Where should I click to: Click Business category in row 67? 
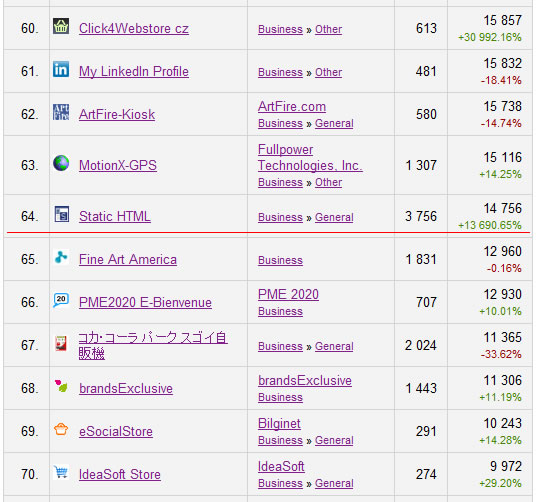280,347
